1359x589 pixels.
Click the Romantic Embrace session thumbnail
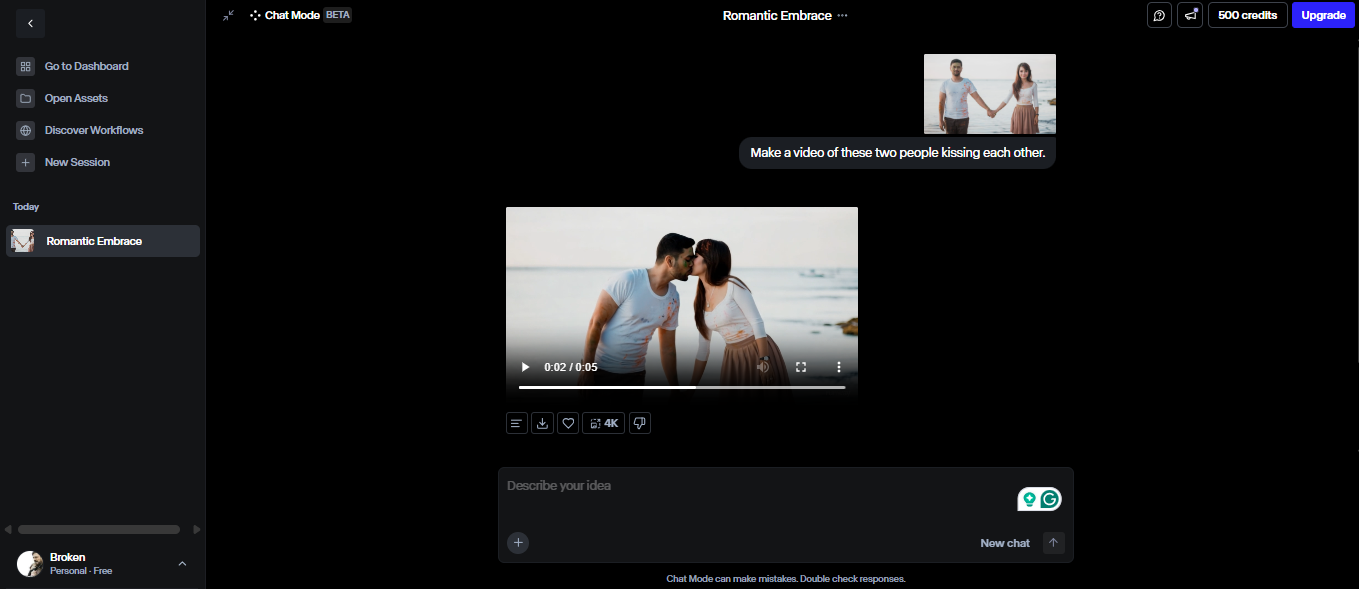(x=23, y=241)
